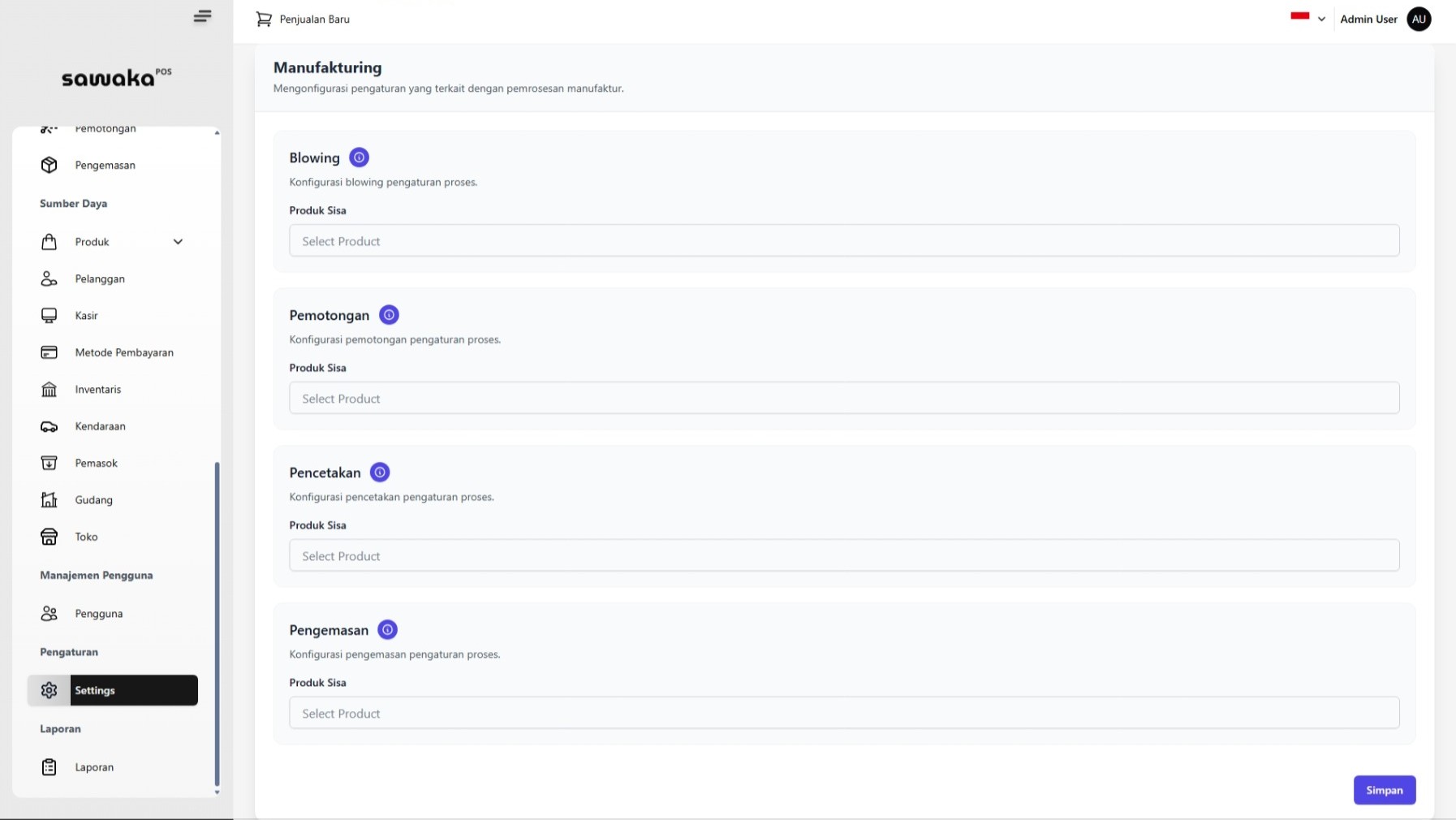
Task: Open the Pemotongan Produk Sisa product dropdown
Action: (843, 399)
